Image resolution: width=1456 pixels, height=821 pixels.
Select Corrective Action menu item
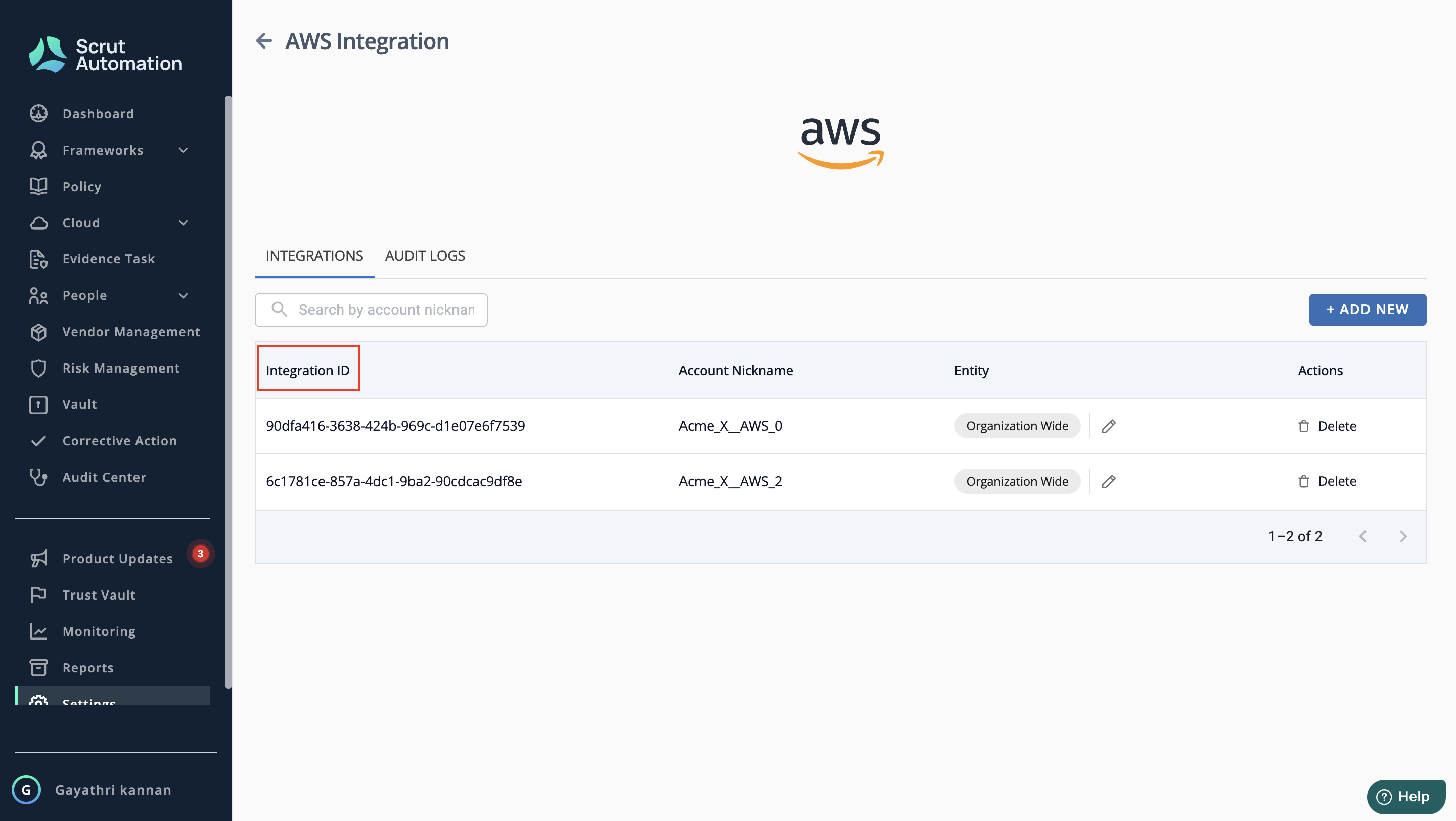pyautogui.click(x=119, y=441)
